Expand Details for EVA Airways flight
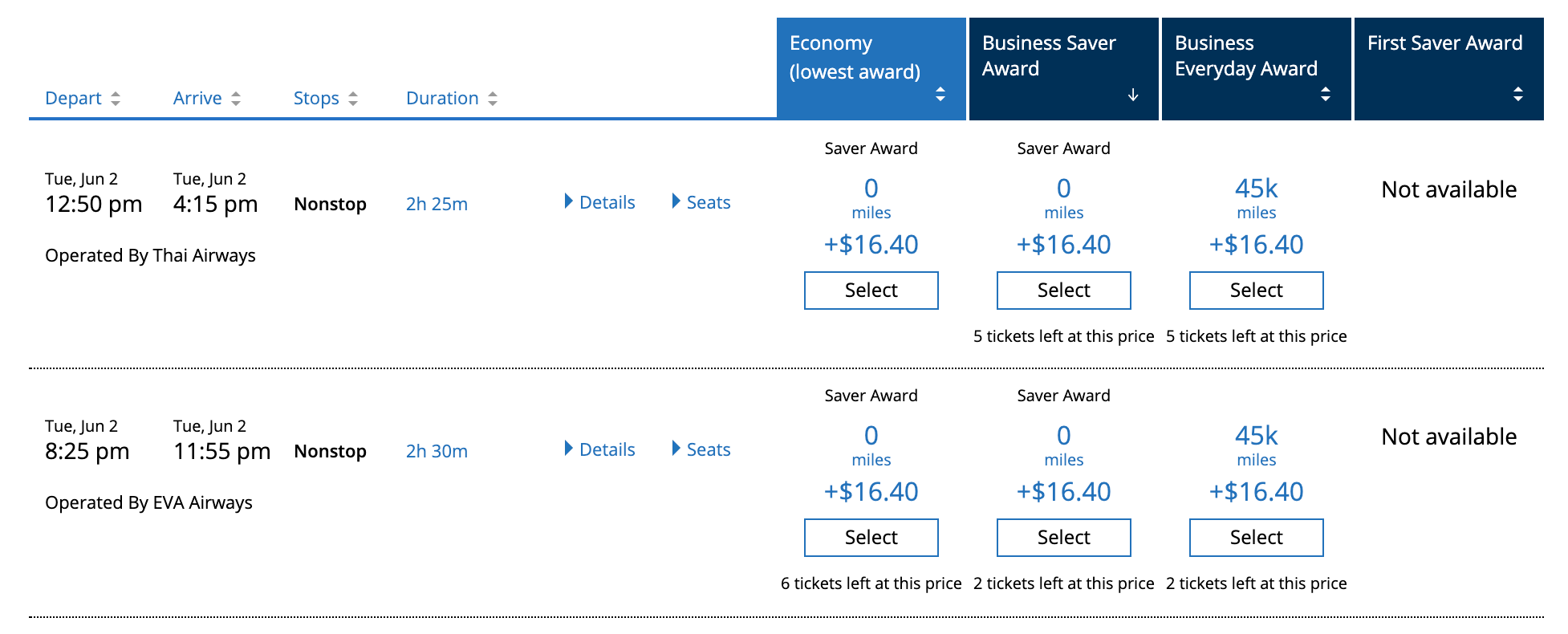The height and width of the screenshot is (634, 1568). click(600, 449)
